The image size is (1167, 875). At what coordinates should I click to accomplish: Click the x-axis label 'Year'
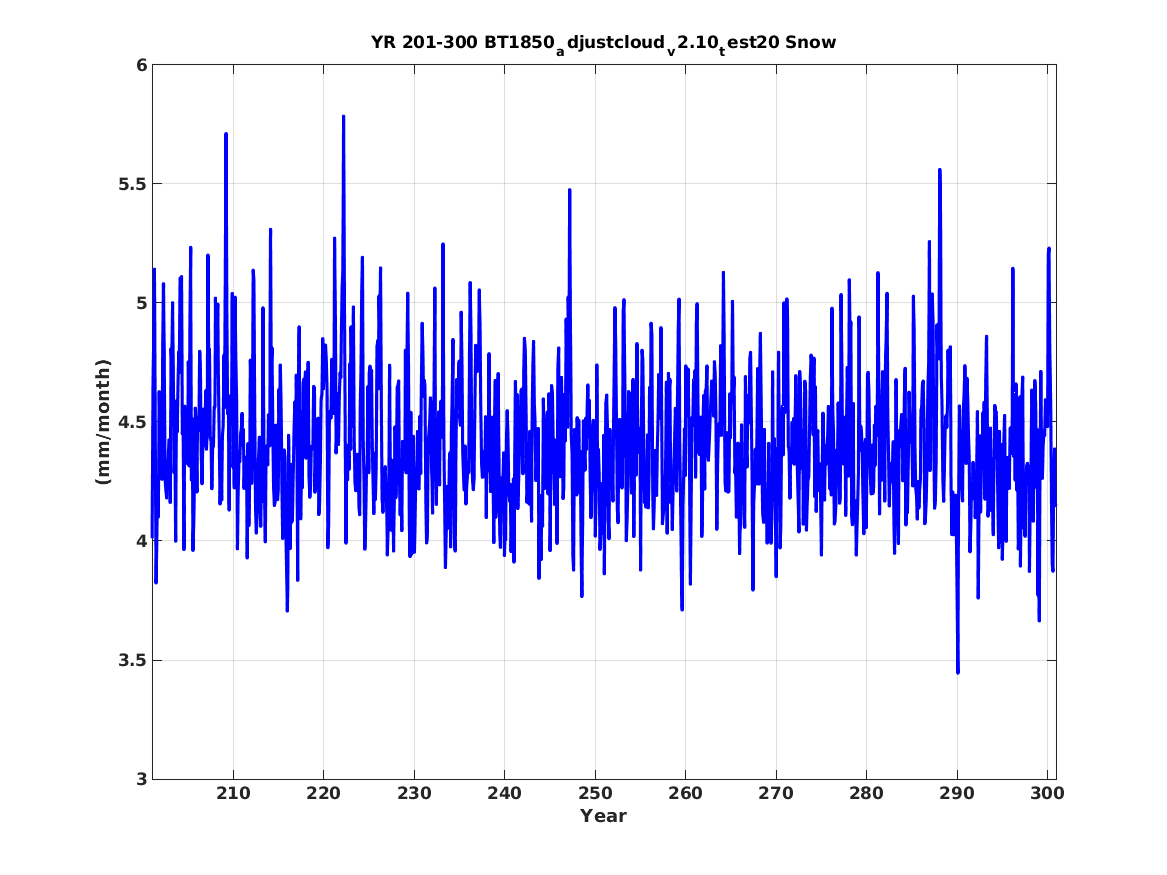(x=604, y=816)
